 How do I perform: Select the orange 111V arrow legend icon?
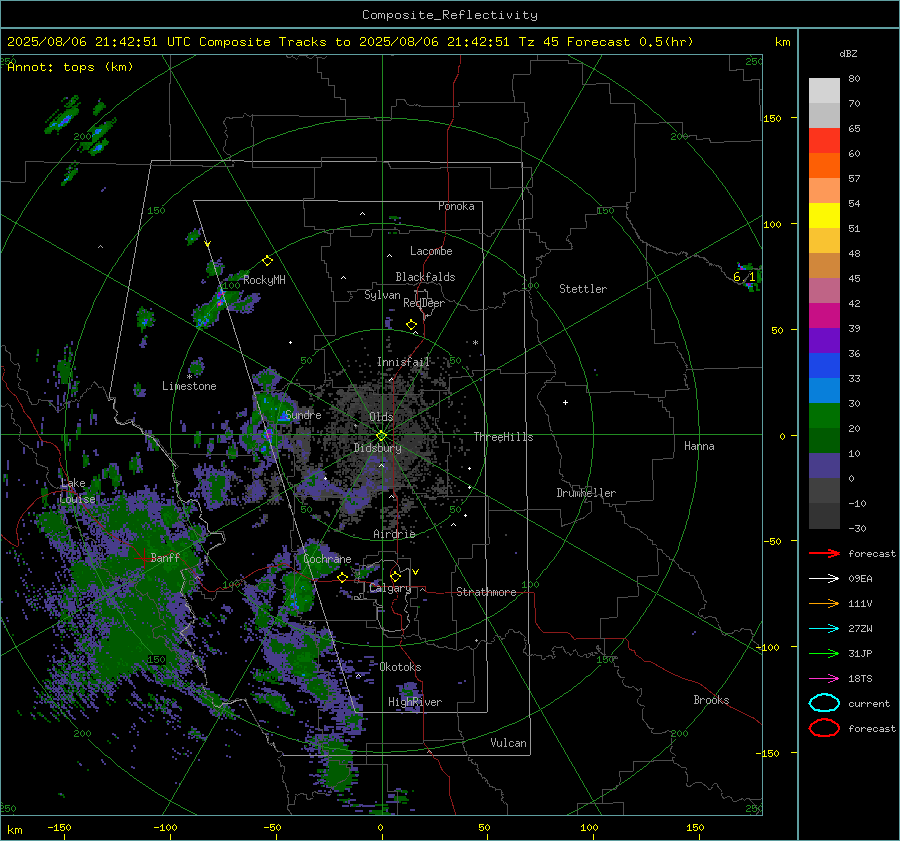824,603
